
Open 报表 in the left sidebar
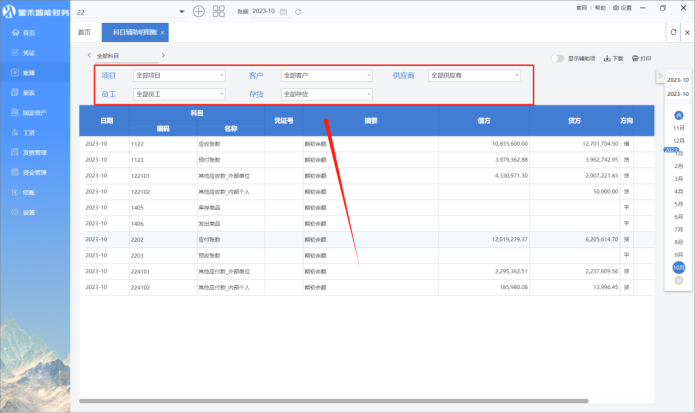pos(29,92)
